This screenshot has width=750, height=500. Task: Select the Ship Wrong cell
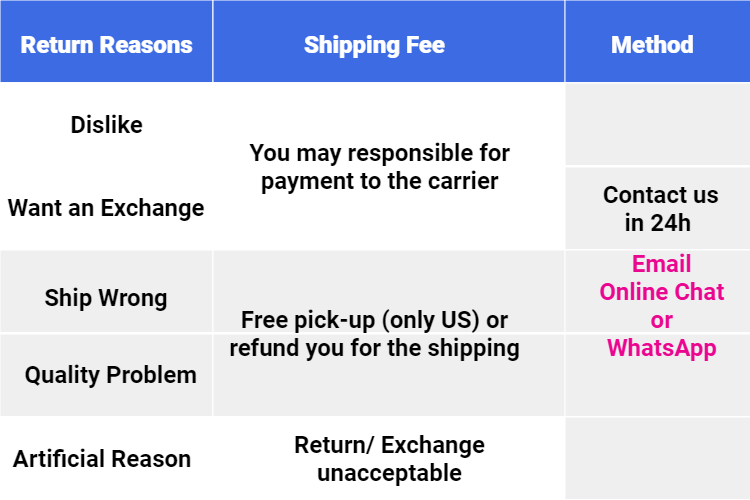[x=106, y=298]
